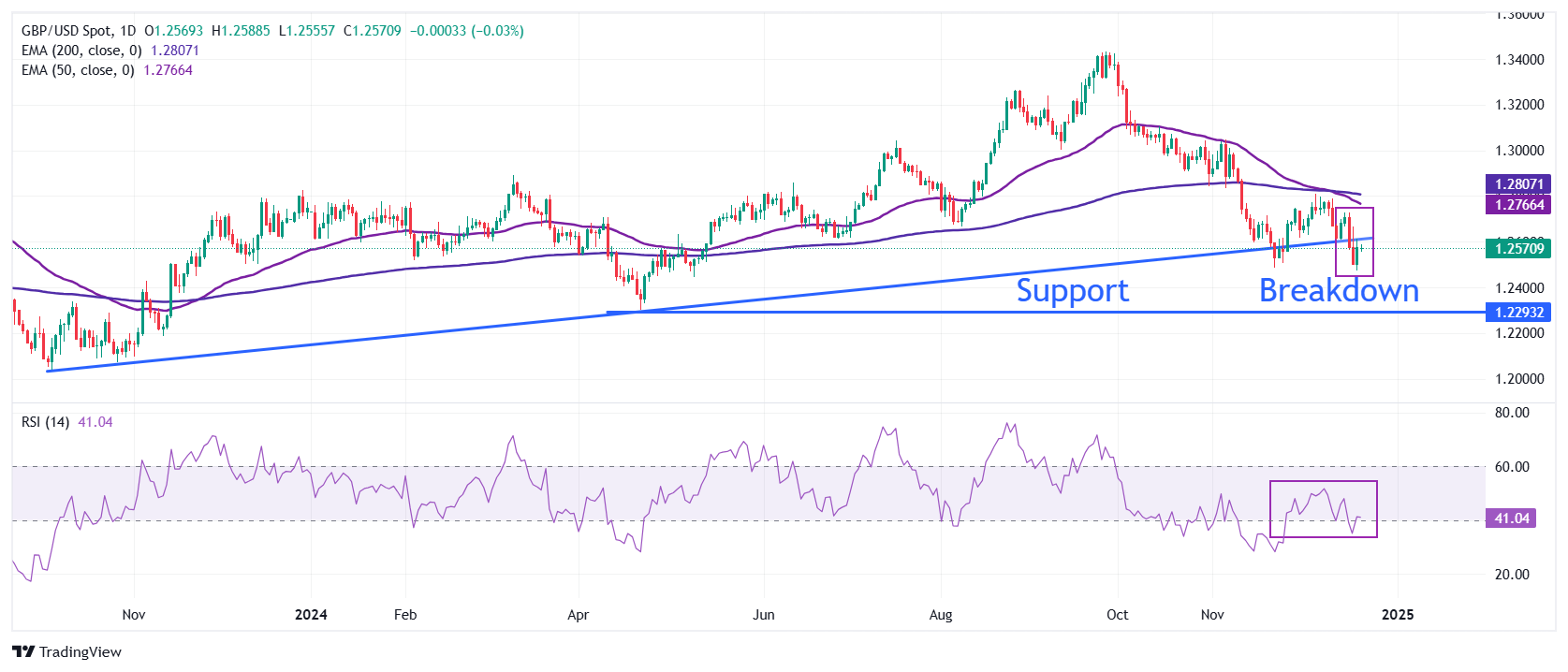The width and height of the screenshot is (1568, 672).
Task: Click the TradingView logo icon
Action: (x=23, y=651)
